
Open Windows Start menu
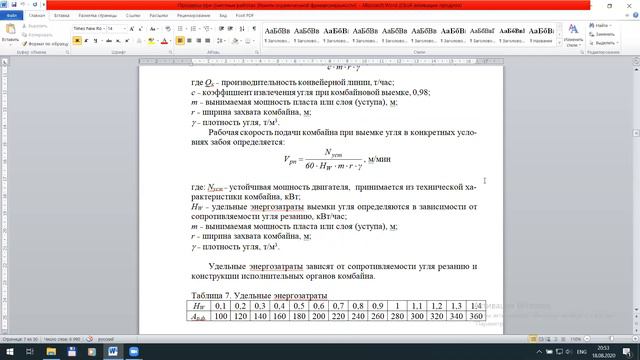click(9, 351)
